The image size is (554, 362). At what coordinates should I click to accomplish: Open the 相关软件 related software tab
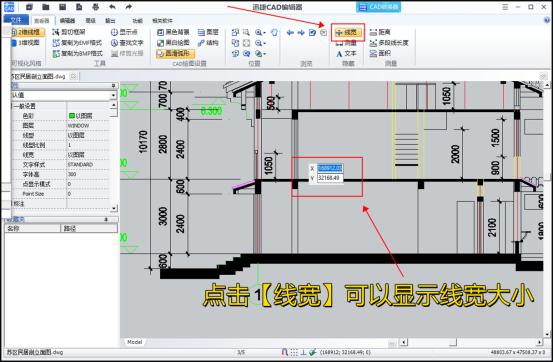162,20
